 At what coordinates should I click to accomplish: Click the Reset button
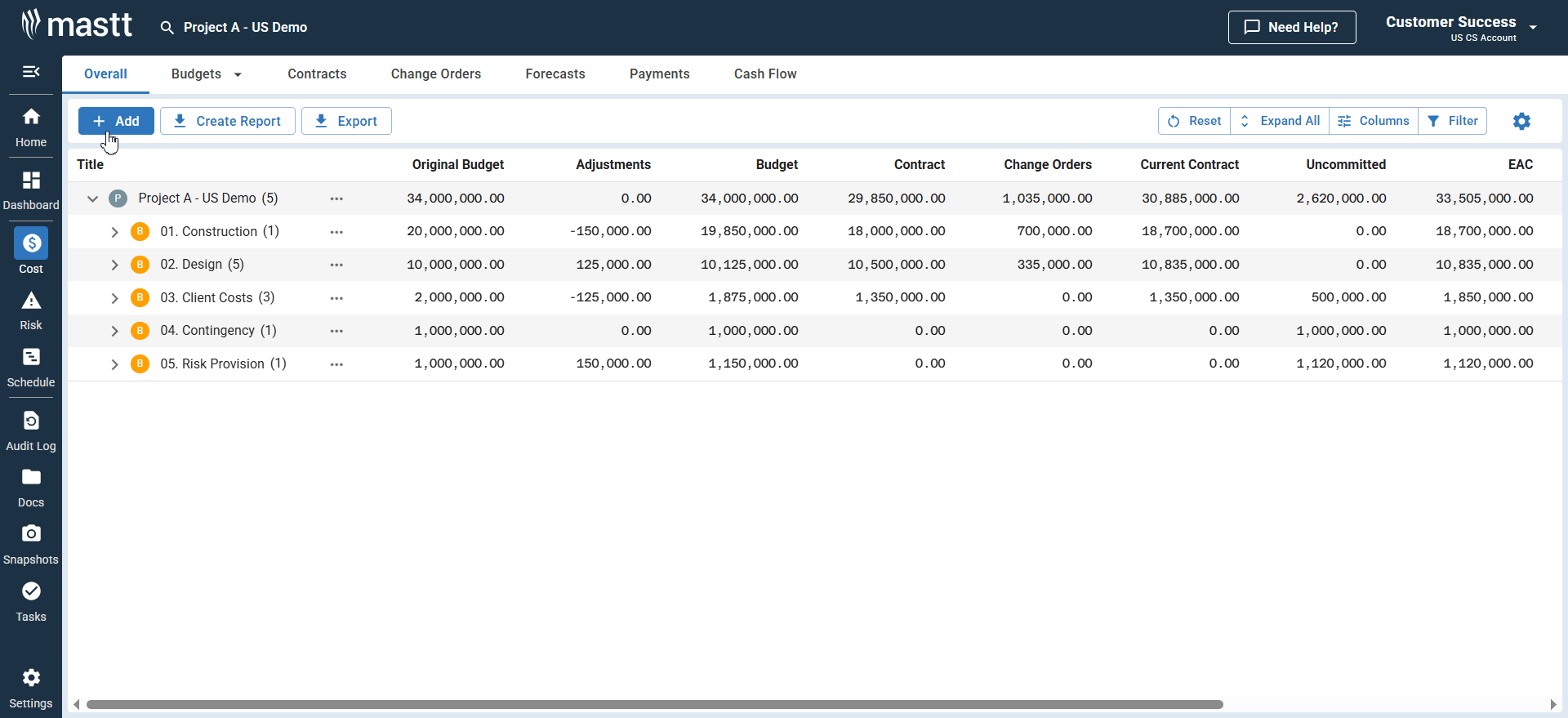(1194, 121)
